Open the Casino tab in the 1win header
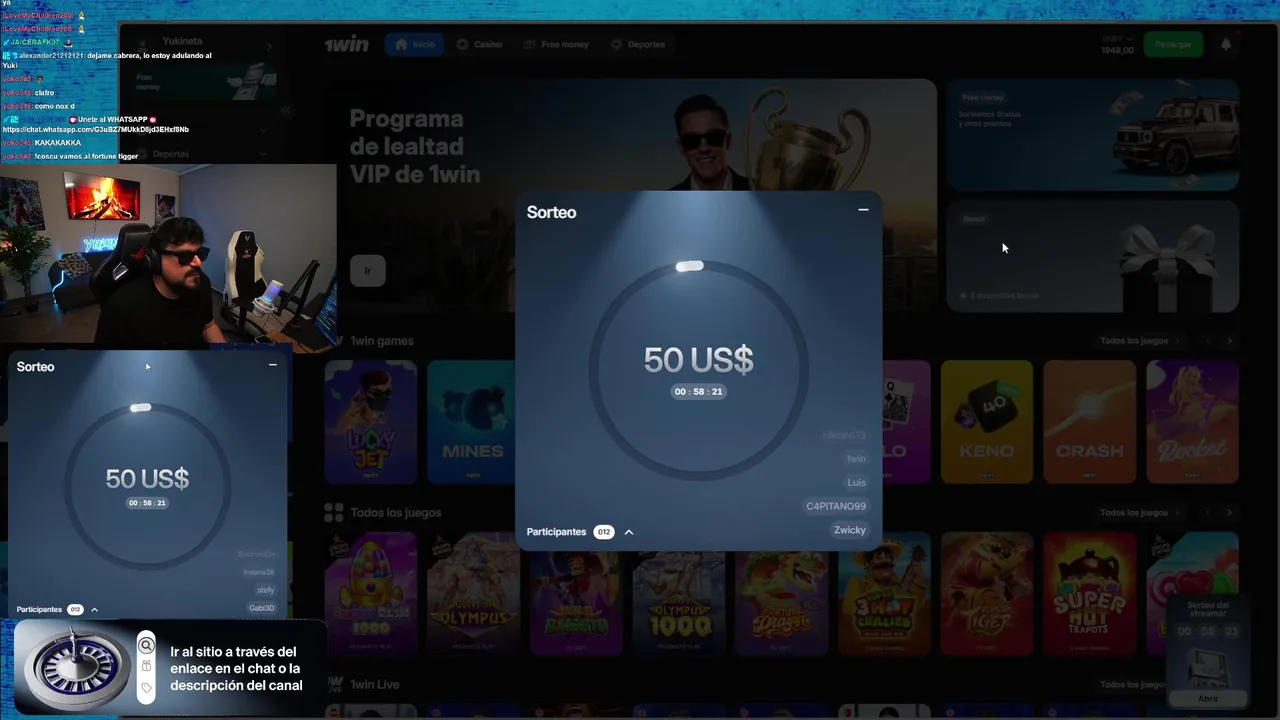 tap(479, 45)
